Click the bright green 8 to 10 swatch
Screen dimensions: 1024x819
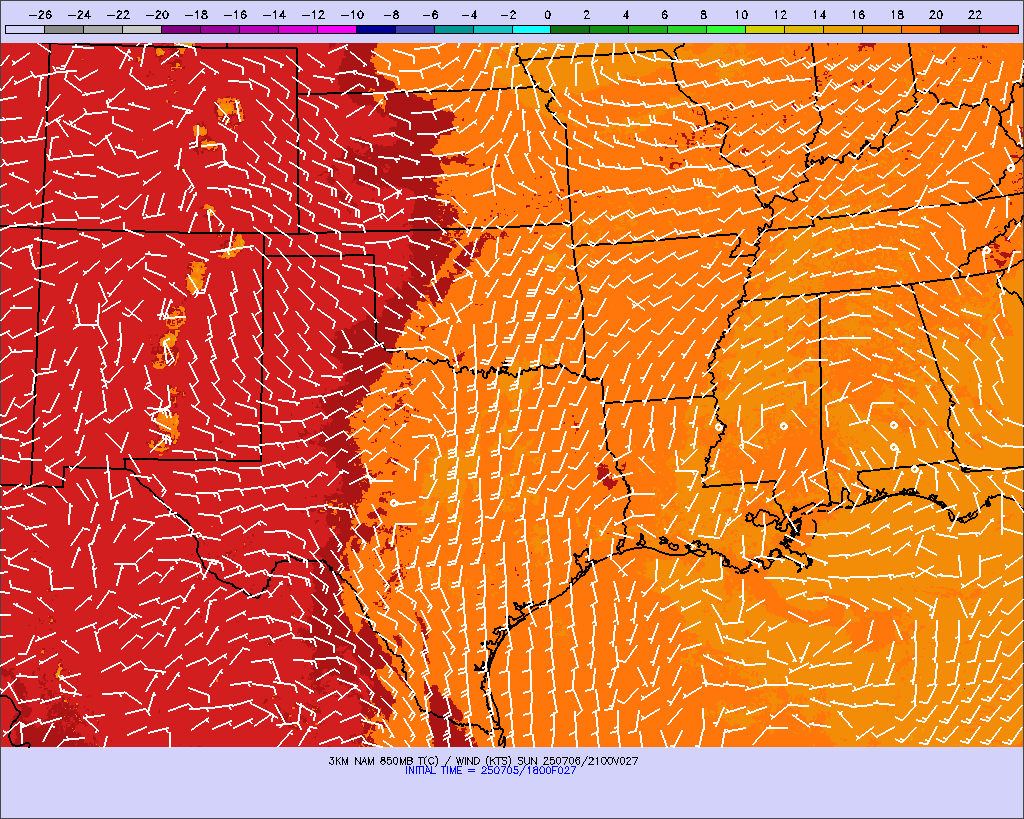coord(726,29)
